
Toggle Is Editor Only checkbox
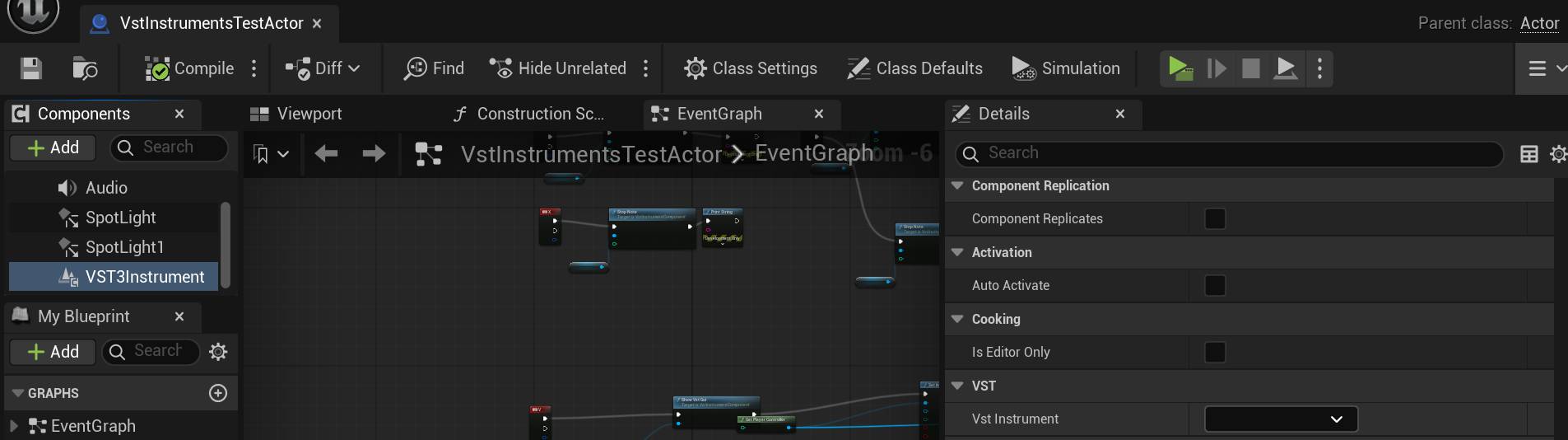(x=1215, y=353)
